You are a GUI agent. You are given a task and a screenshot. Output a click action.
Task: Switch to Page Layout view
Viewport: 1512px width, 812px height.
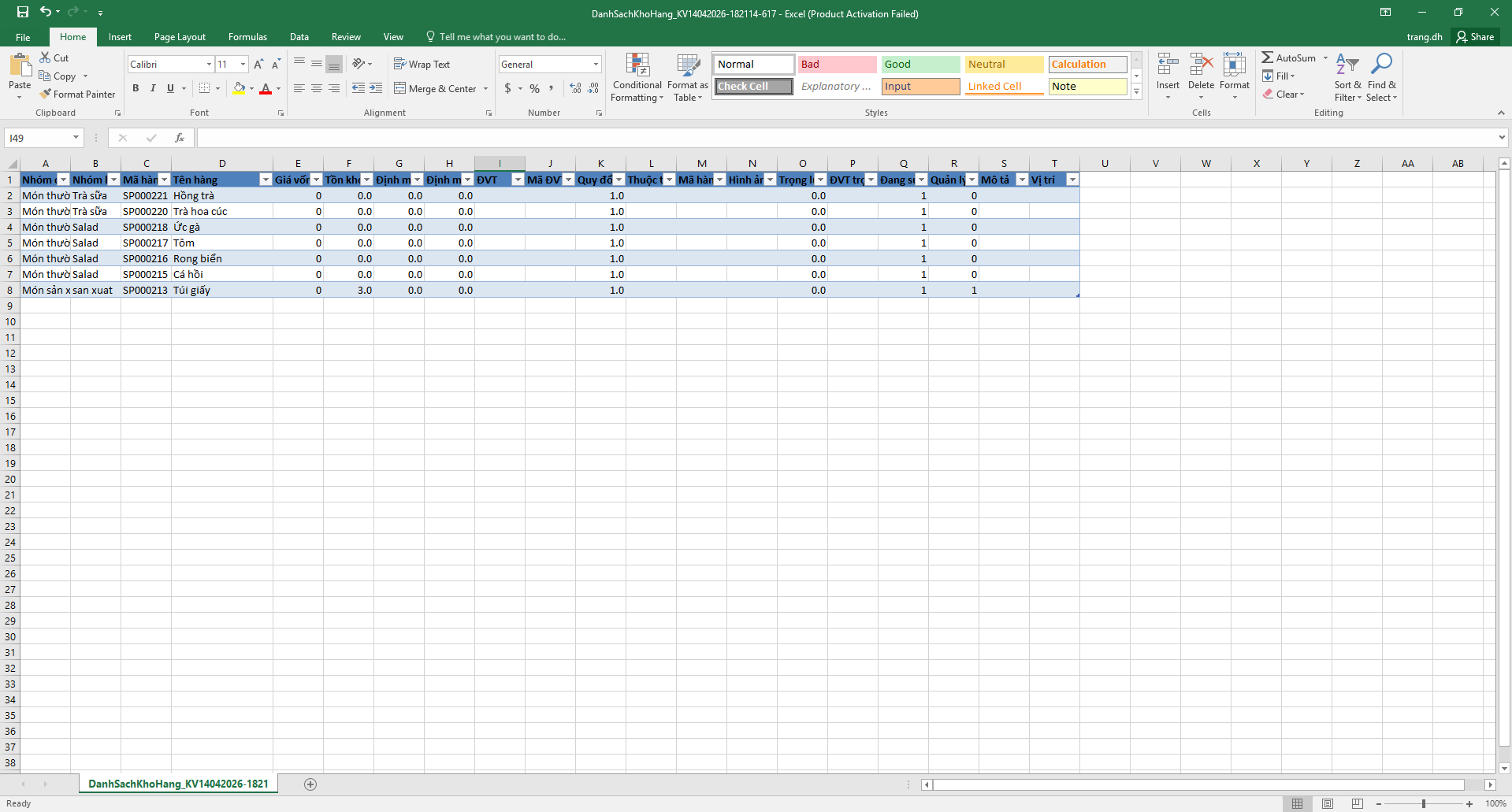coord(1328,803)
